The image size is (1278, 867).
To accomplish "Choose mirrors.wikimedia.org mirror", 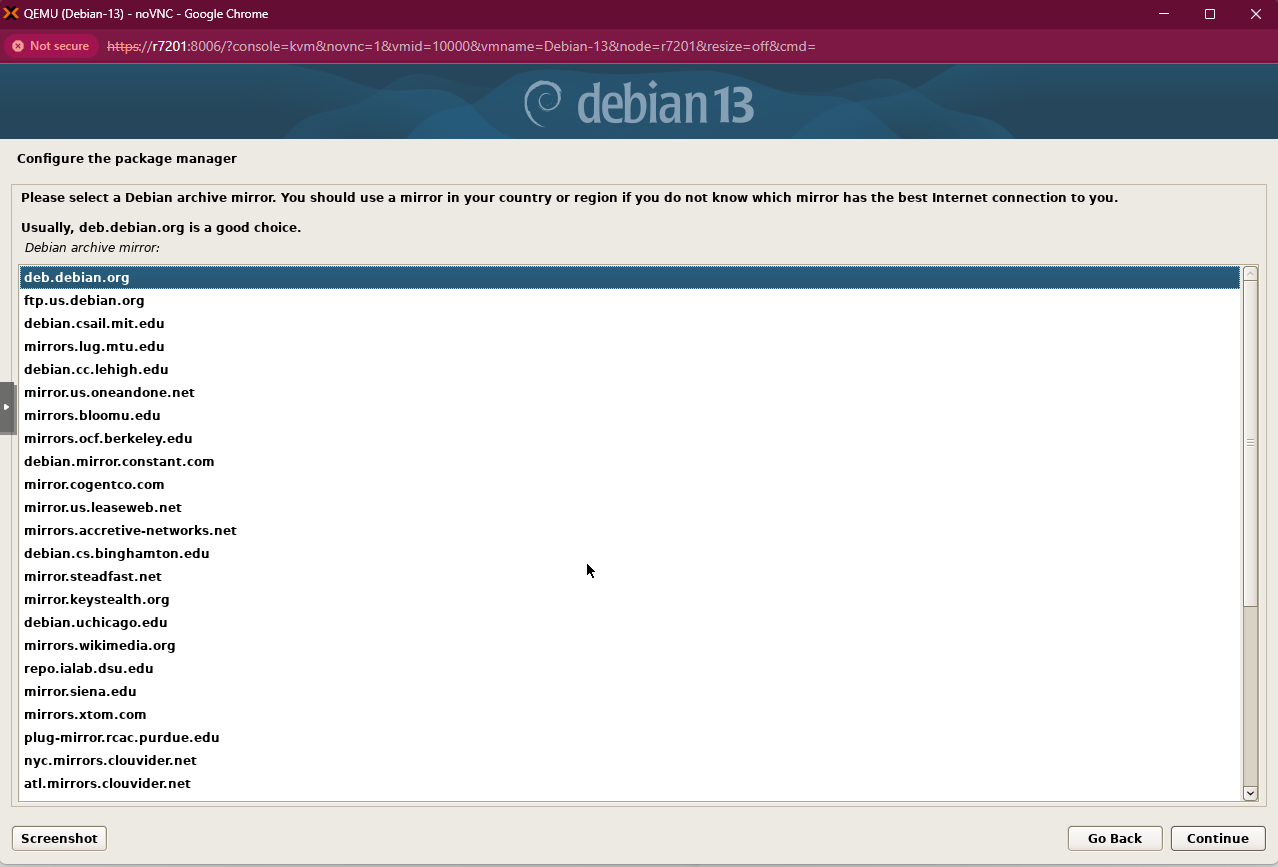I will pyautogui.click(x=100, y=645).
